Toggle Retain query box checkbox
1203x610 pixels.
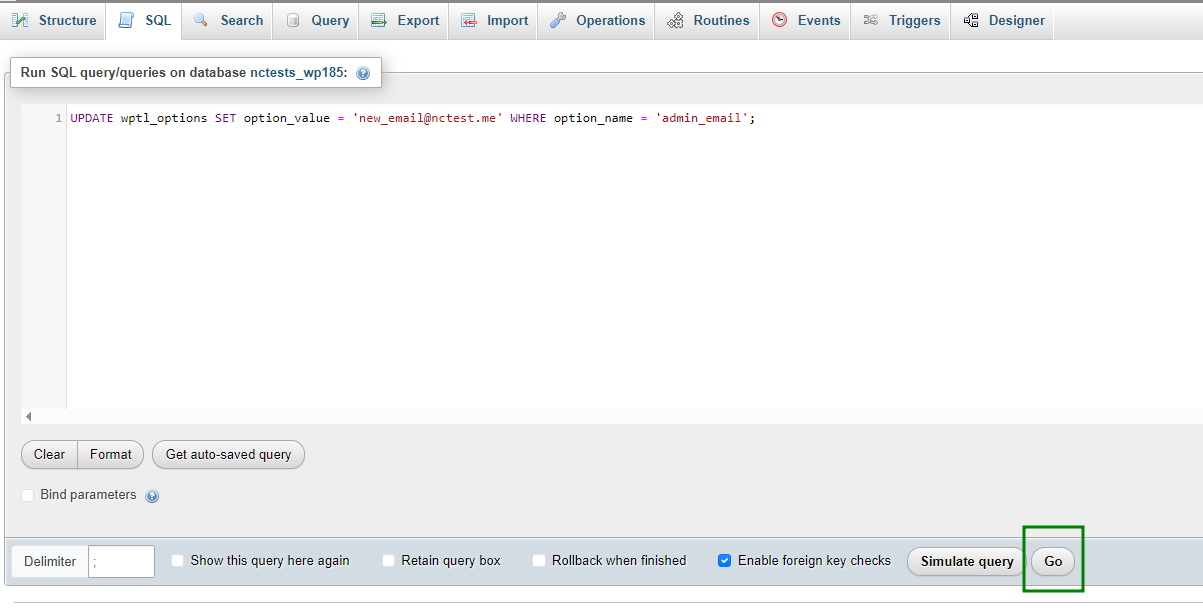coord(389,561)
